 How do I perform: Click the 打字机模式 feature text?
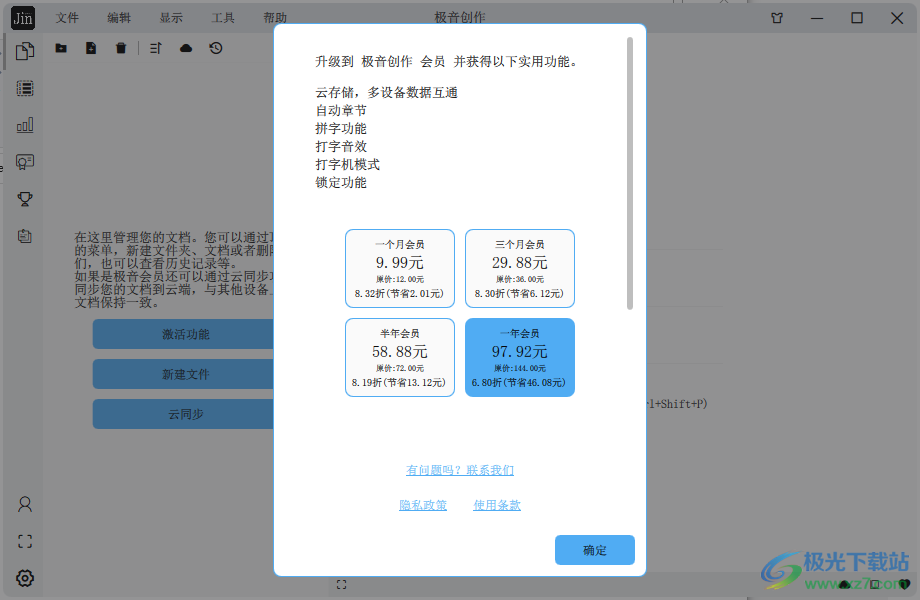coord(347,164)
